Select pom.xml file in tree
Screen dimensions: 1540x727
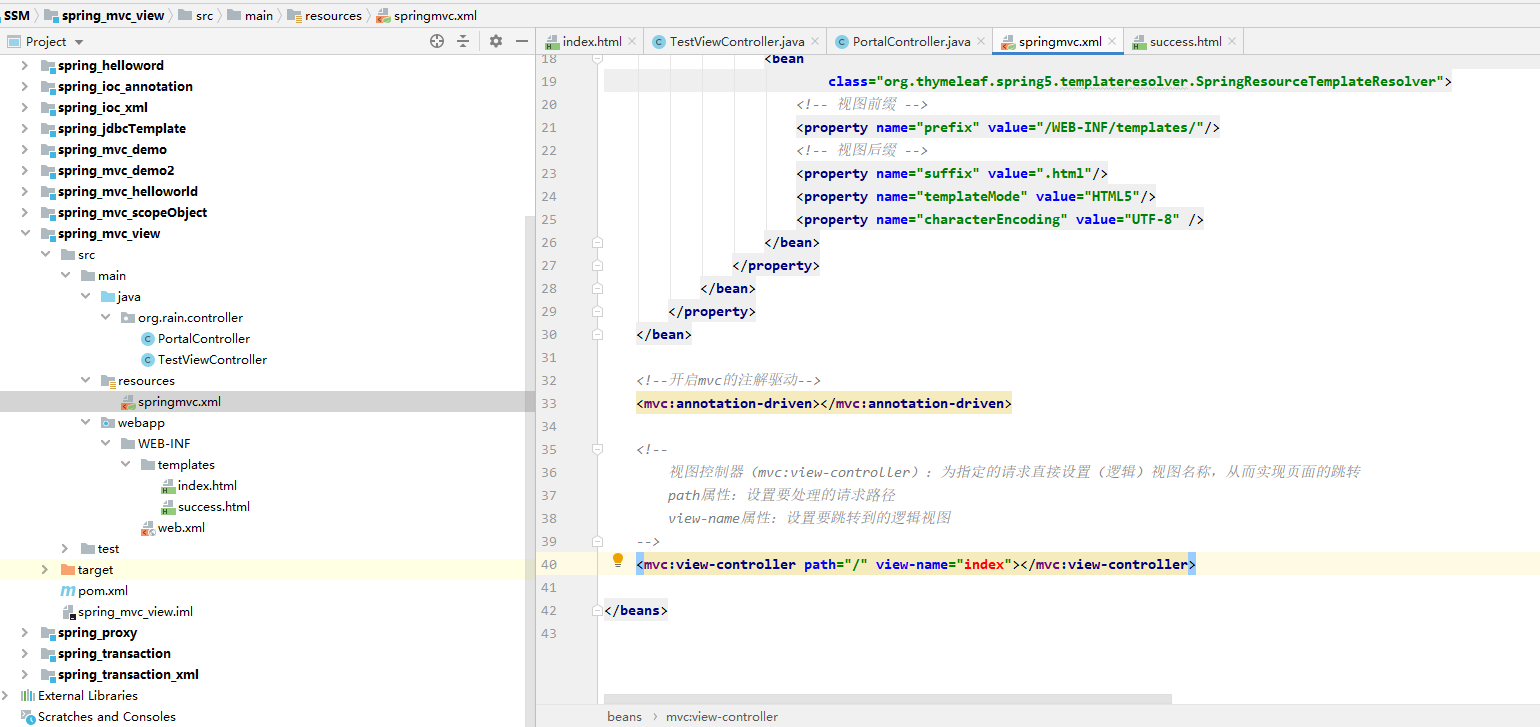point(103,590)
